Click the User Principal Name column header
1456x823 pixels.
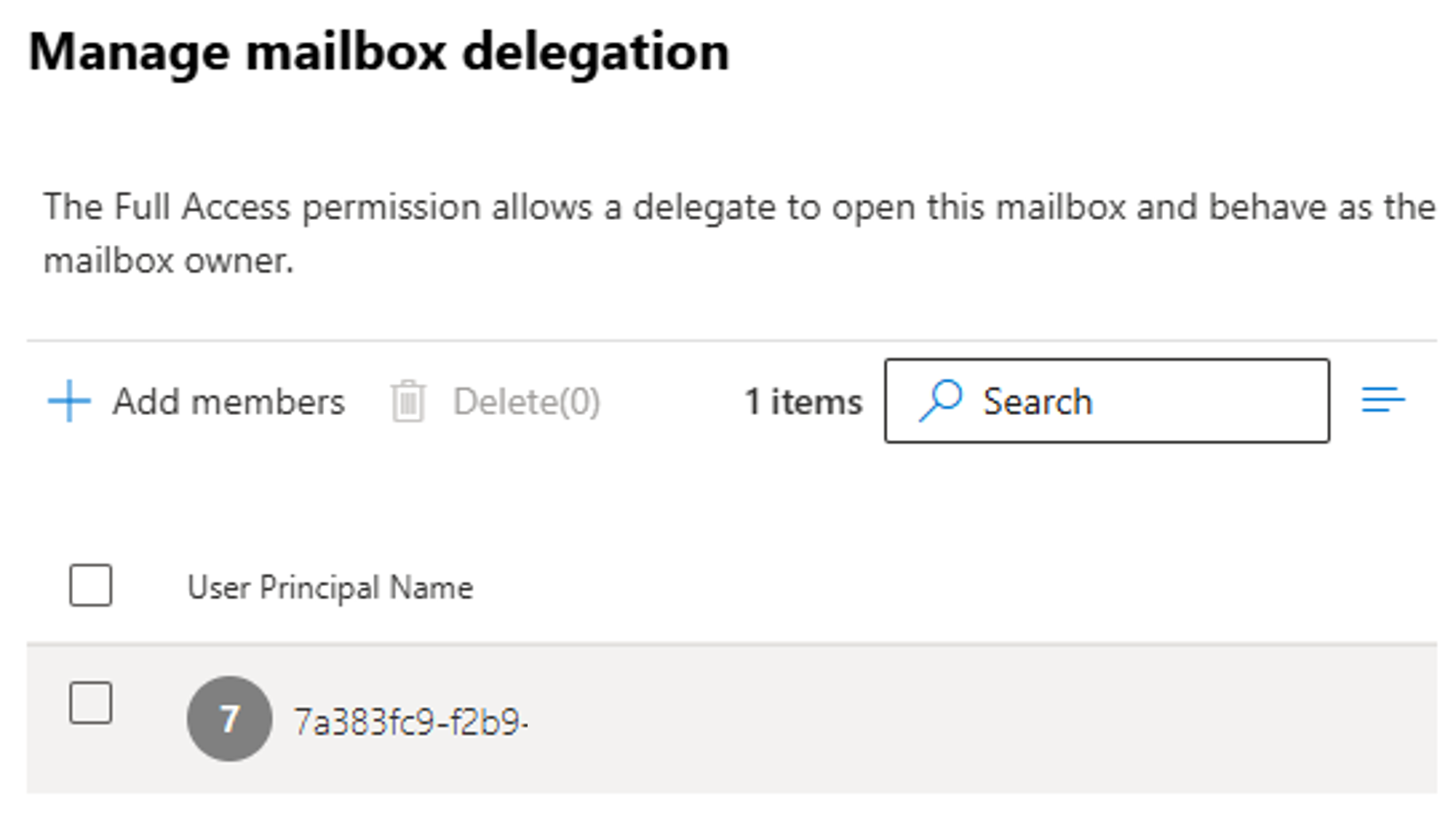(x=330, y=588)
